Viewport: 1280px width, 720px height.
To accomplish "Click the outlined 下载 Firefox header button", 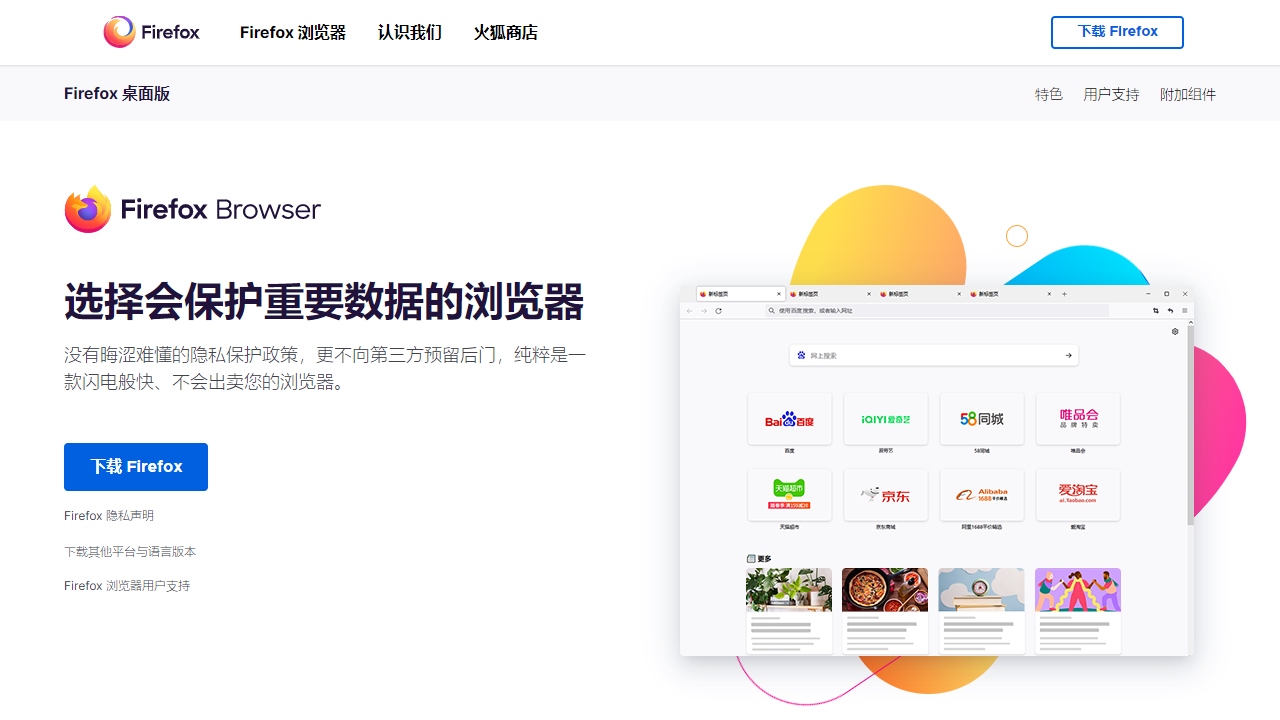I will click(x=1117, y=32).
